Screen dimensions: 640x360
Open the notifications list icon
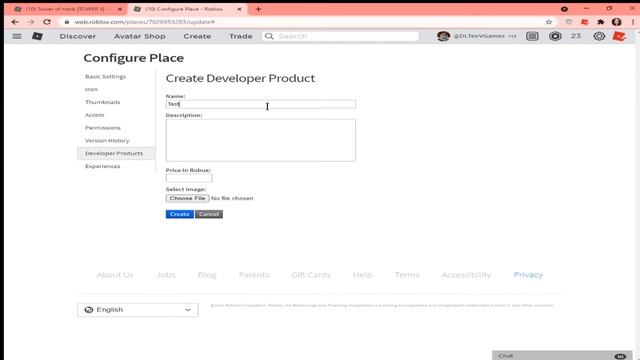[532, 36]
